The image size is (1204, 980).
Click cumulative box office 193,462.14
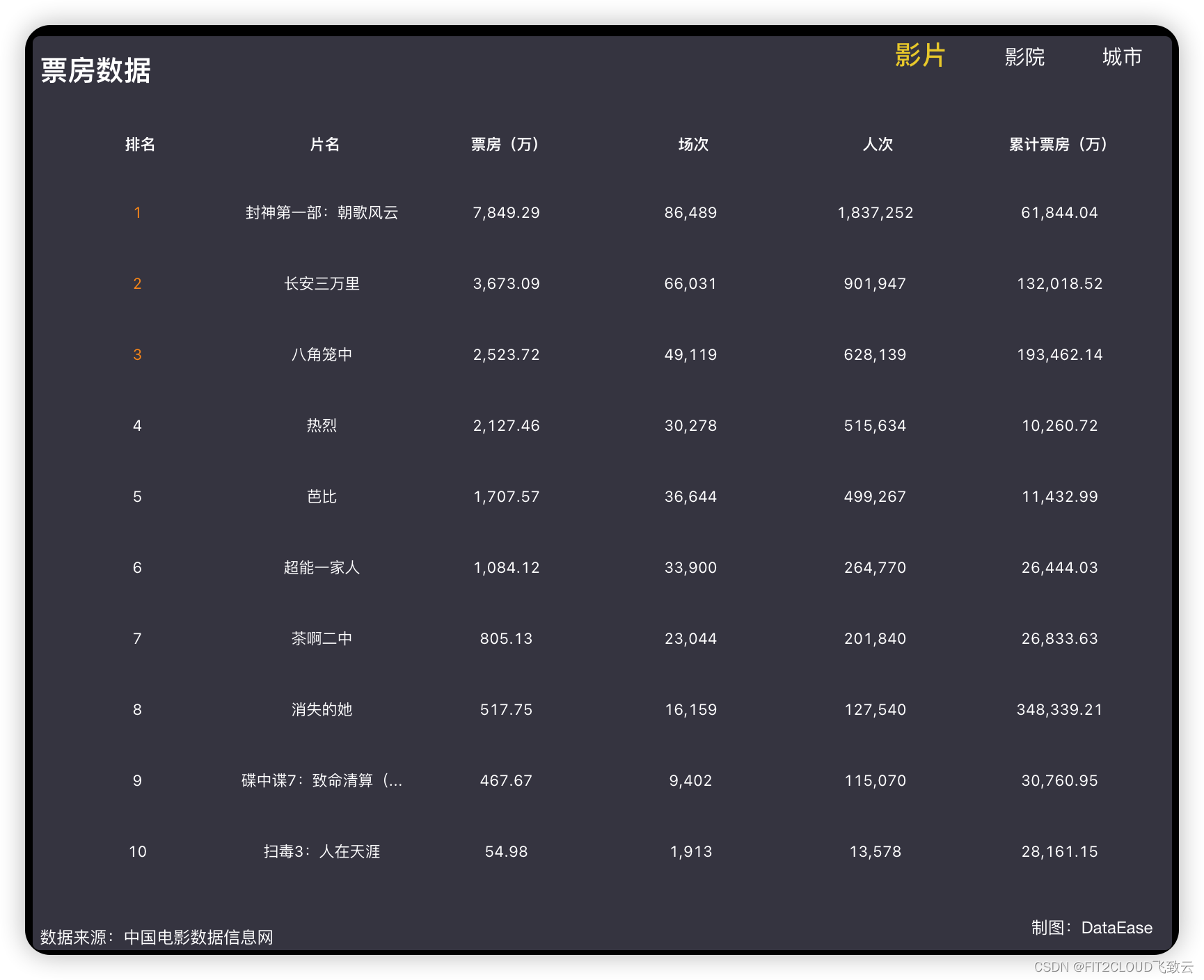[x=1059, y=354]
